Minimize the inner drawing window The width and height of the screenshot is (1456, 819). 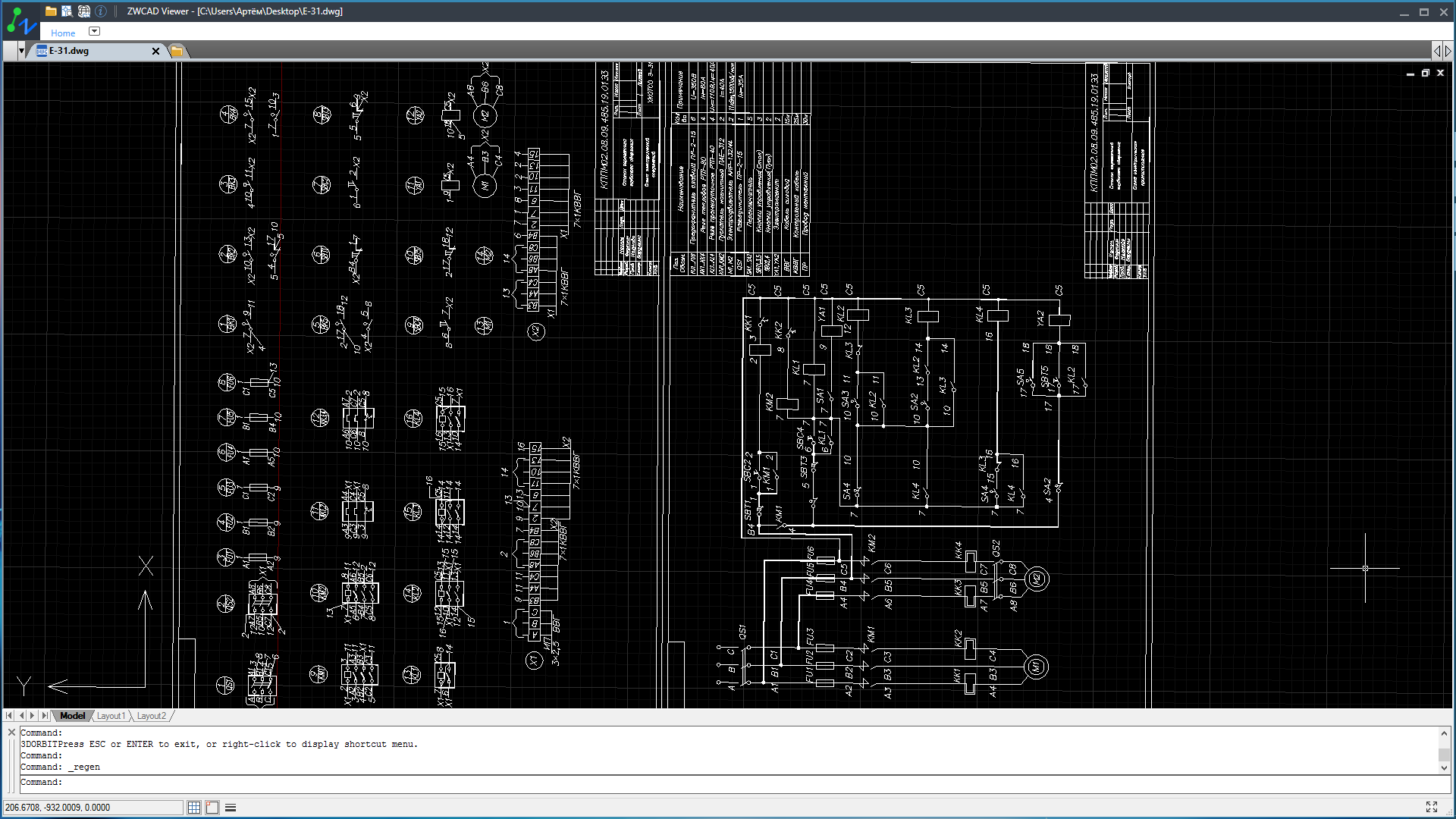(1410, 74)
